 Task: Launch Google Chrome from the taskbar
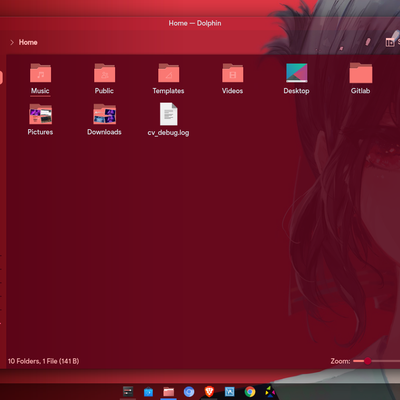coord(250,392)
